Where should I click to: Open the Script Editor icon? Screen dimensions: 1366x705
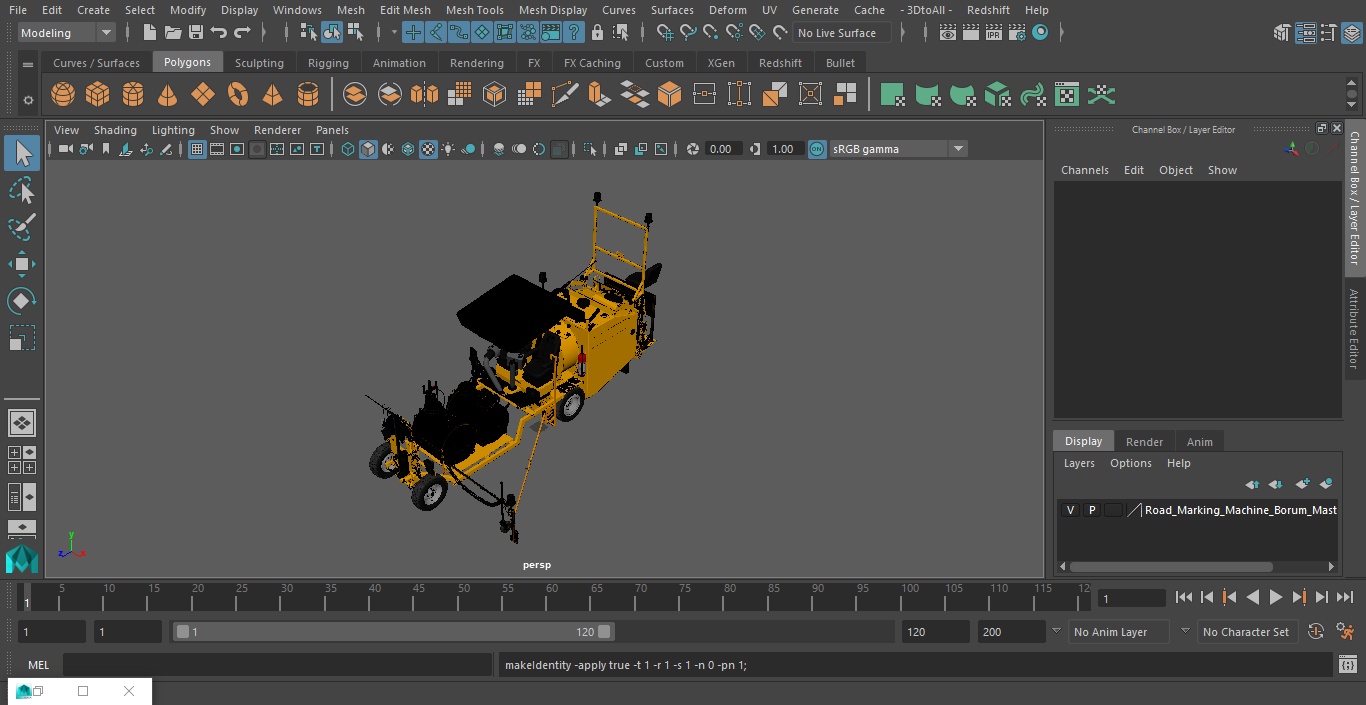1347,665
